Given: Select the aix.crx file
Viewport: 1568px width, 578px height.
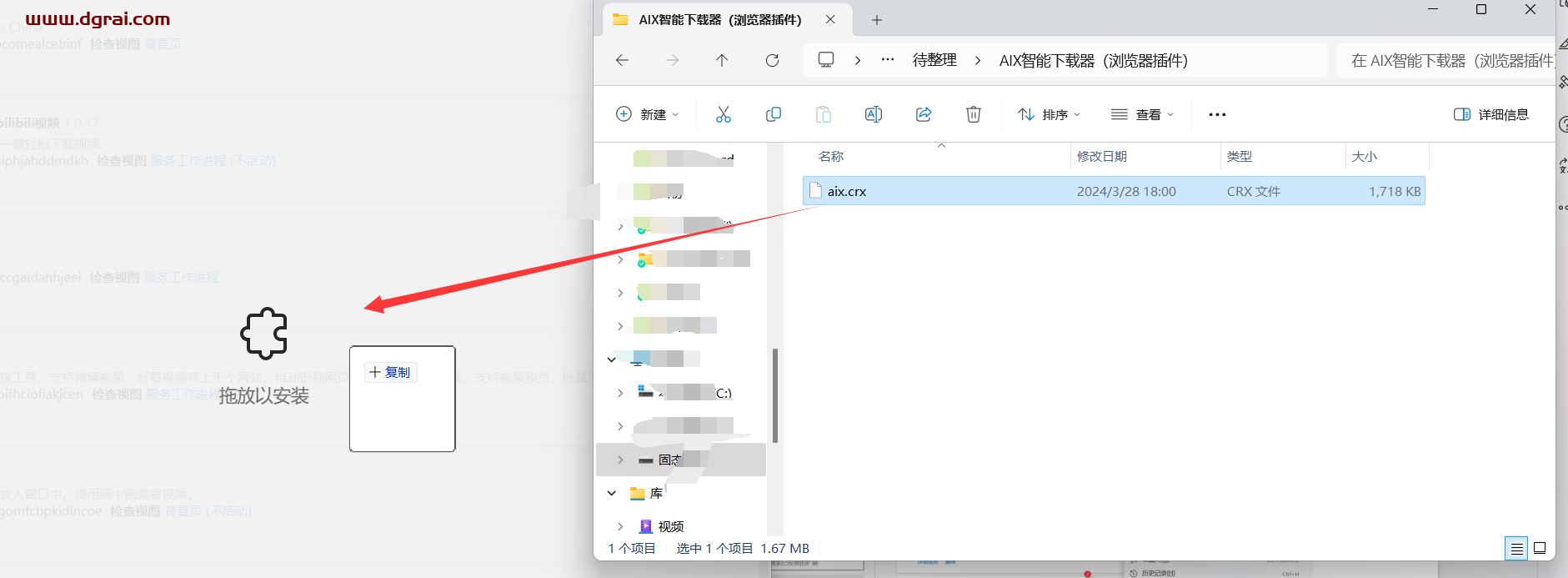Looking at the screenshot, I should (1114, 191).
